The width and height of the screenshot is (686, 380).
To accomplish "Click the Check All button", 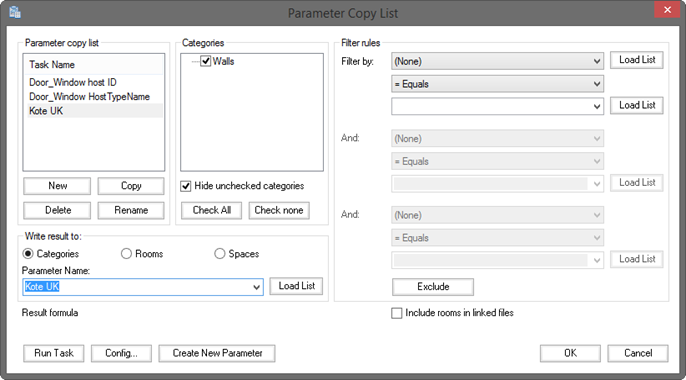I will click(x=212, y=210).
